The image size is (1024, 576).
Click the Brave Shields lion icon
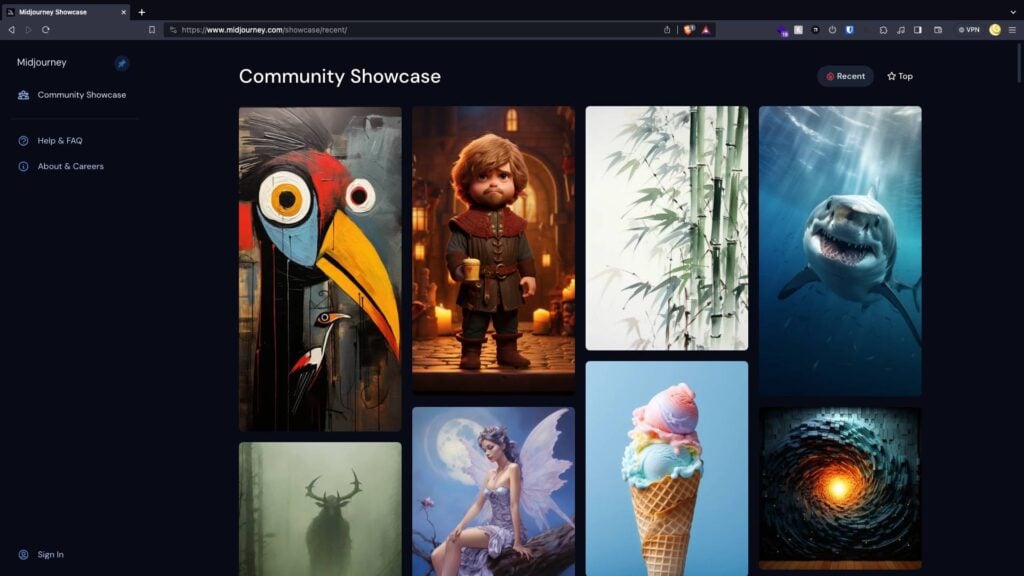coord(688,30)
